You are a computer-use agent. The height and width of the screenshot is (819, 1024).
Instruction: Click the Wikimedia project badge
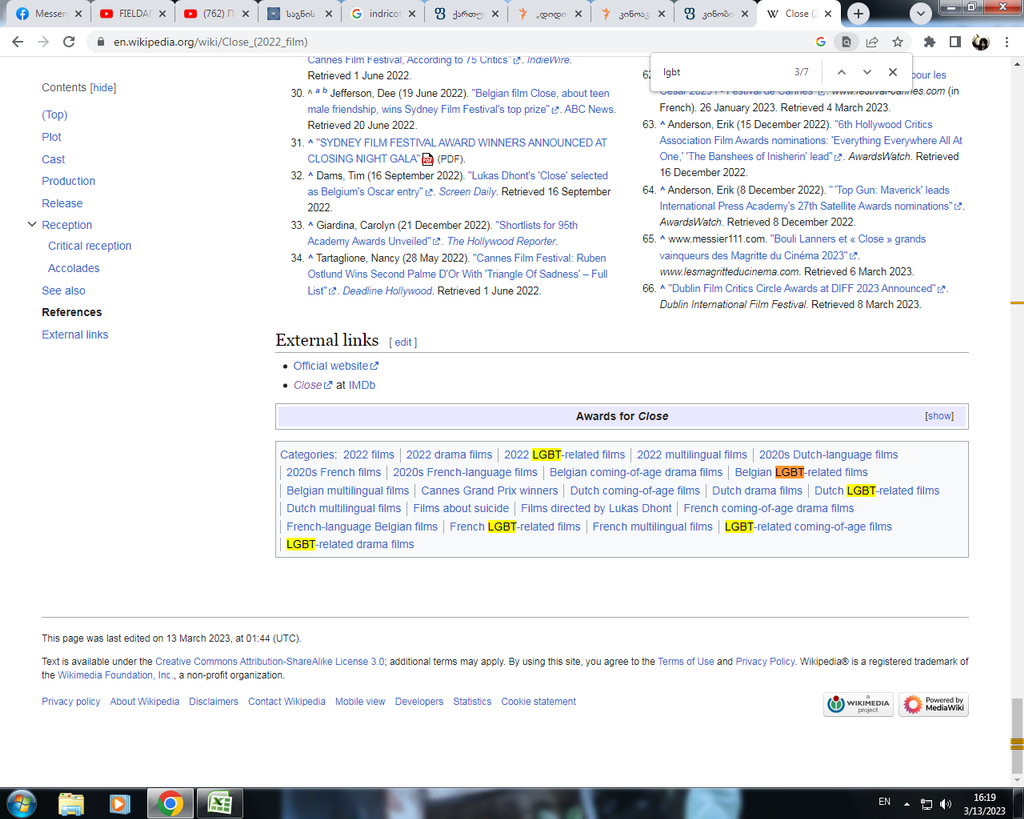[858, 704]
